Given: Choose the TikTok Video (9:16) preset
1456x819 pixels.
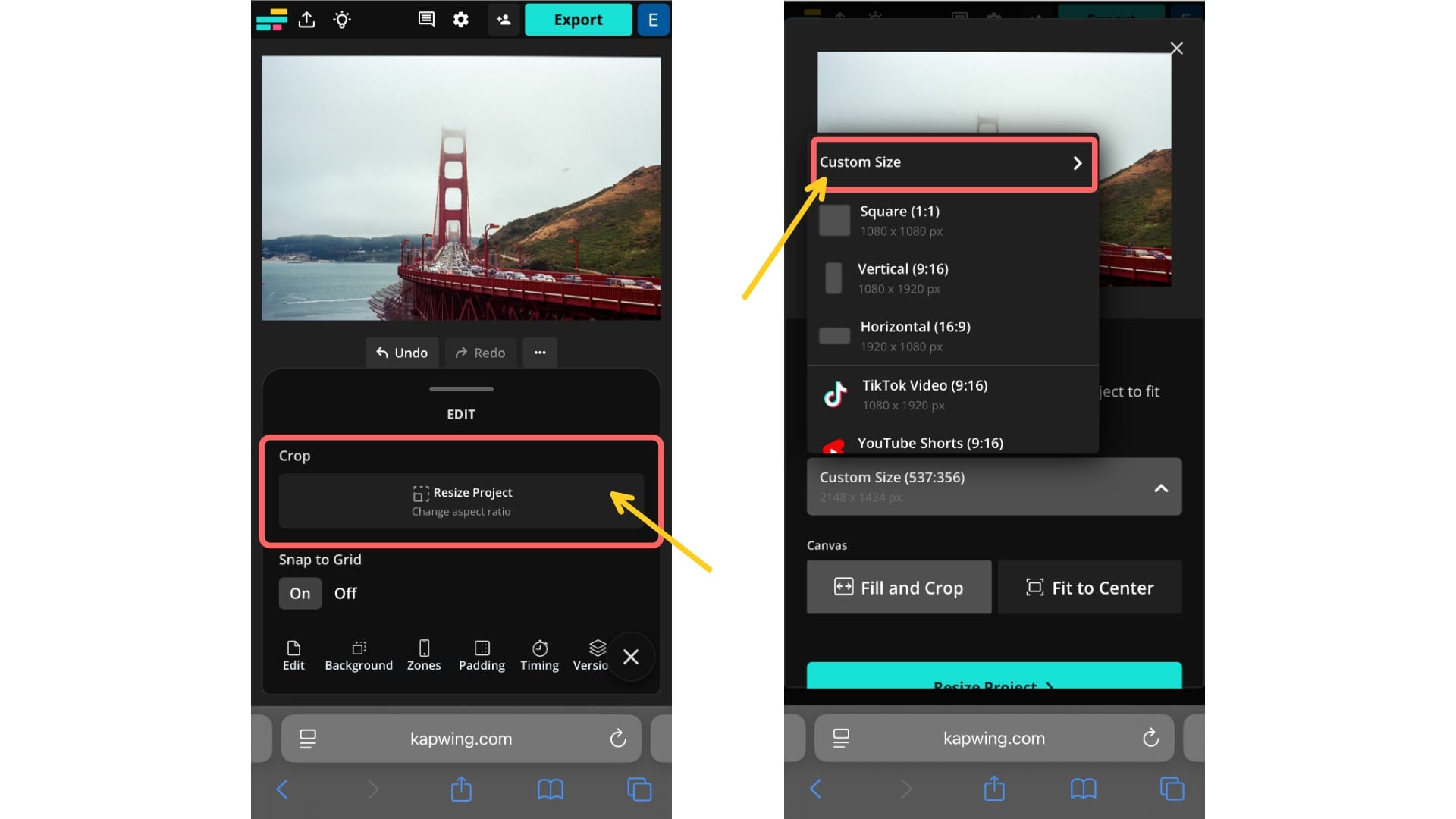Looking at the screenshot, I should point(924,394).
